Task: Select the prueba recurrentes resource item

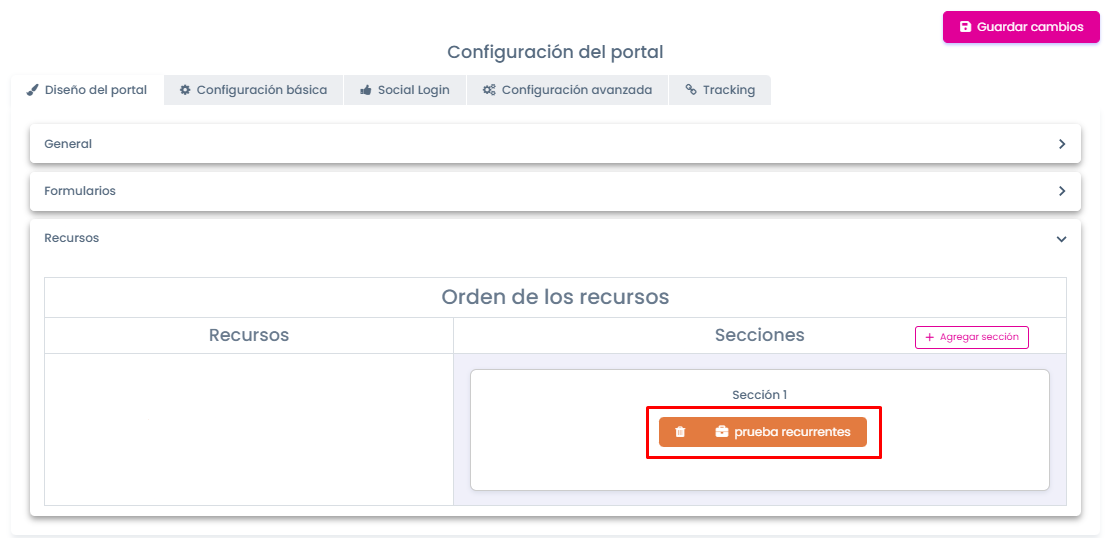Action: click(762, 432)
